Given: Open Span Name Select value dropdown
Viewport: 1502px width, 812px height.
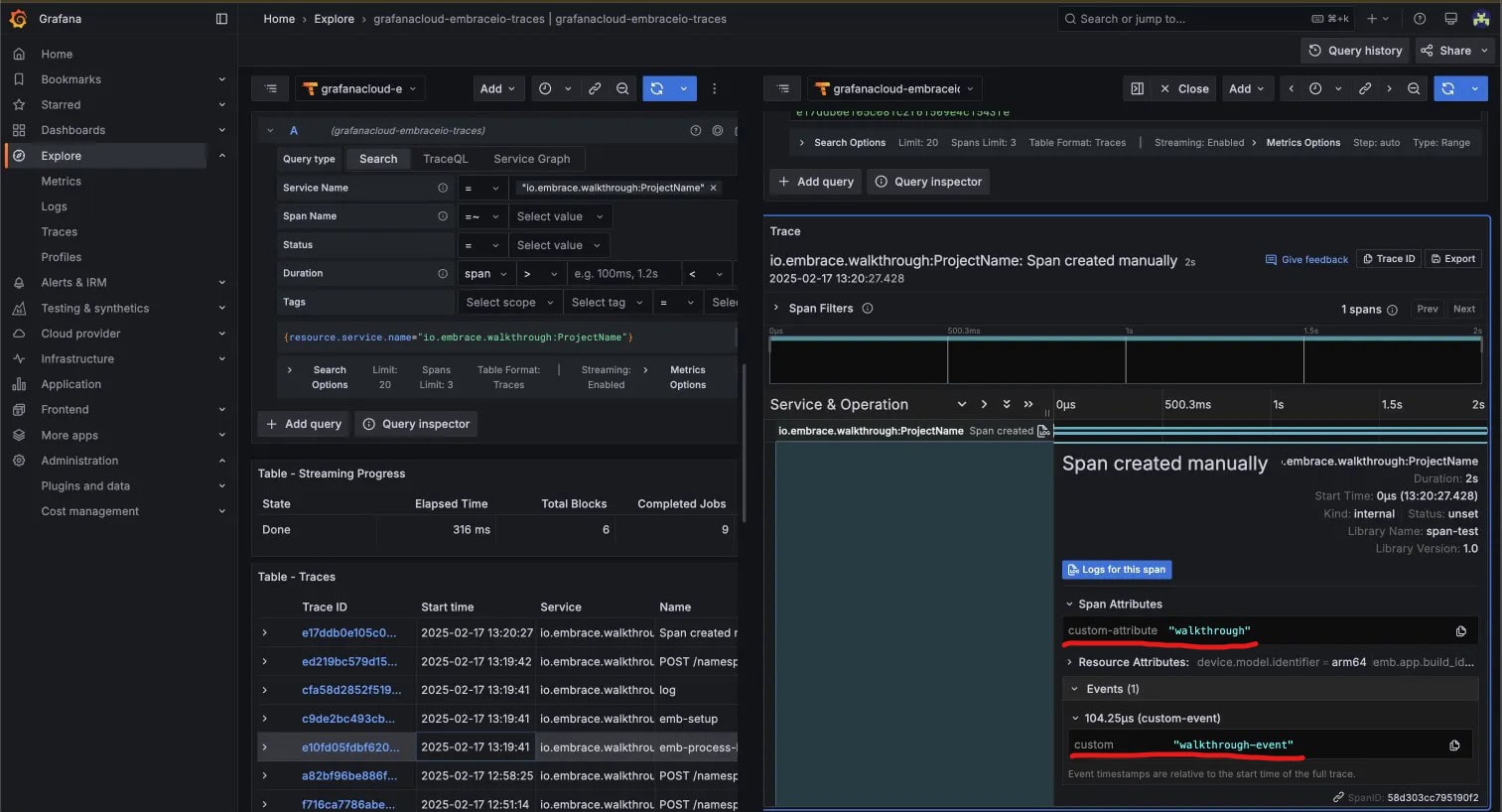Looking at the screenshot, I should coord(561,216).
